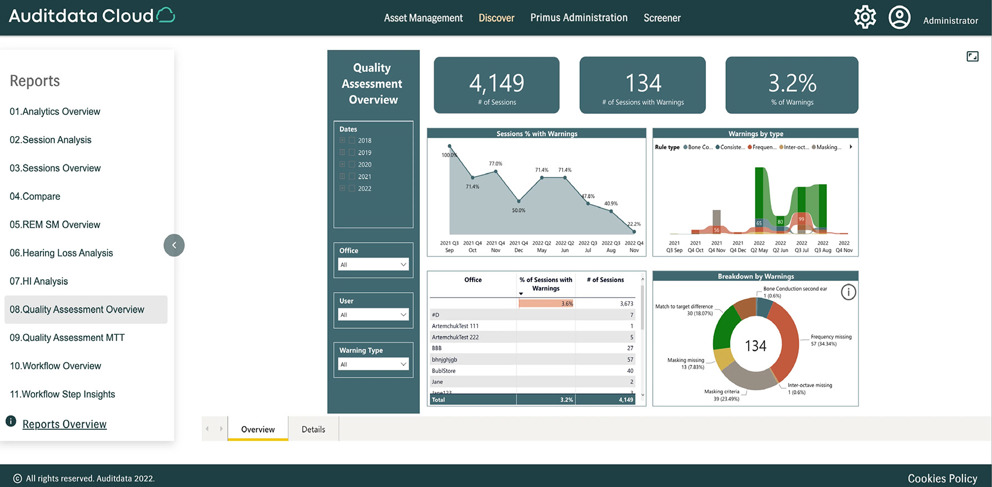
Task: Open 01.Analytics Overview report
Action: click(55, 112)
